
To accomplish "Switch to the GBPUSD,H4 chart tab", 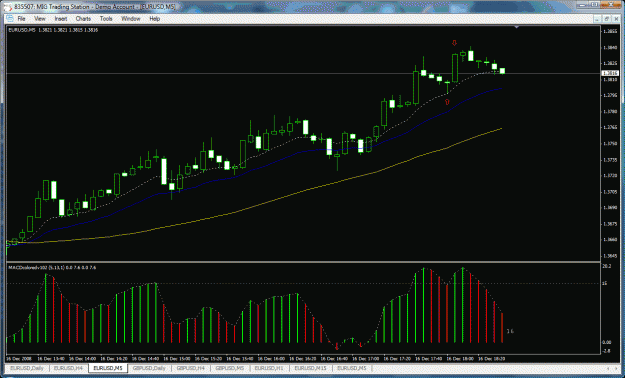I will (190, 368).
